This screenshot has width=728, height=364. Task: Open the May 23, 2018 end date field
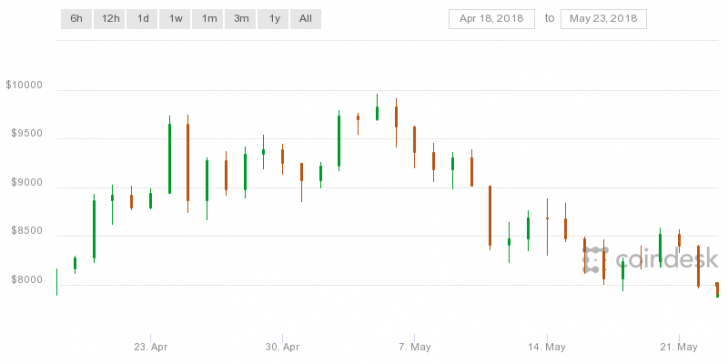point(604,19)
